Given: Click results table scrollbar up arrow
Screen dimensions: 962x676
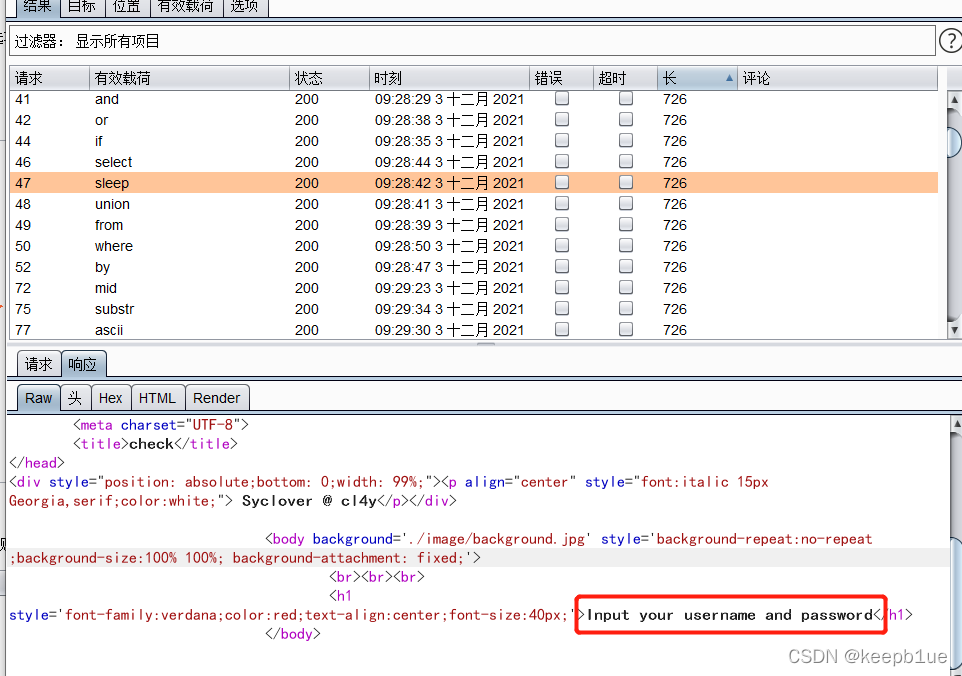Looking at the screenshot, I should click(954, 99).
